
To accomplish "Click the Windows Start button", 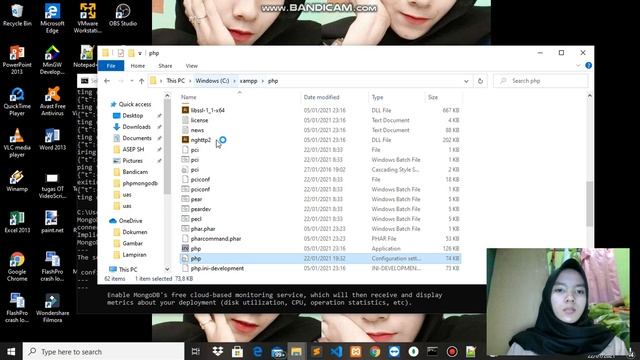I will tap(11, 351).
